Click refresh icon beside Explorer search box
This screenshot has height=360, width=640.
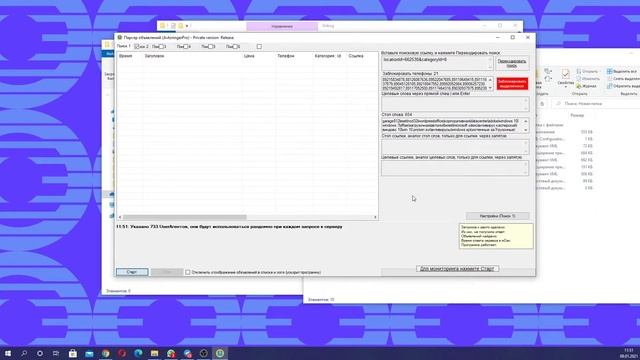tap(542, 104)
